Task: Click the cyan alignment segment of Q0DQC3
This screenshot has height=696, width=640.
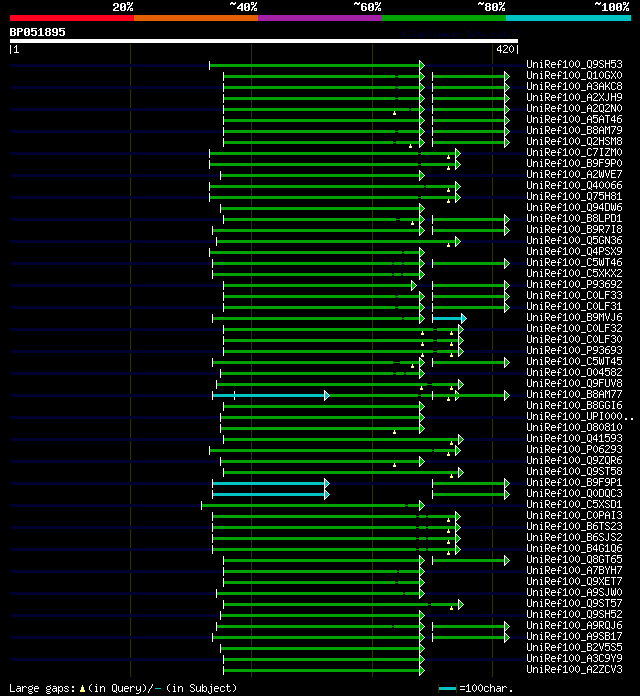Action: click(x=271, y=494)
